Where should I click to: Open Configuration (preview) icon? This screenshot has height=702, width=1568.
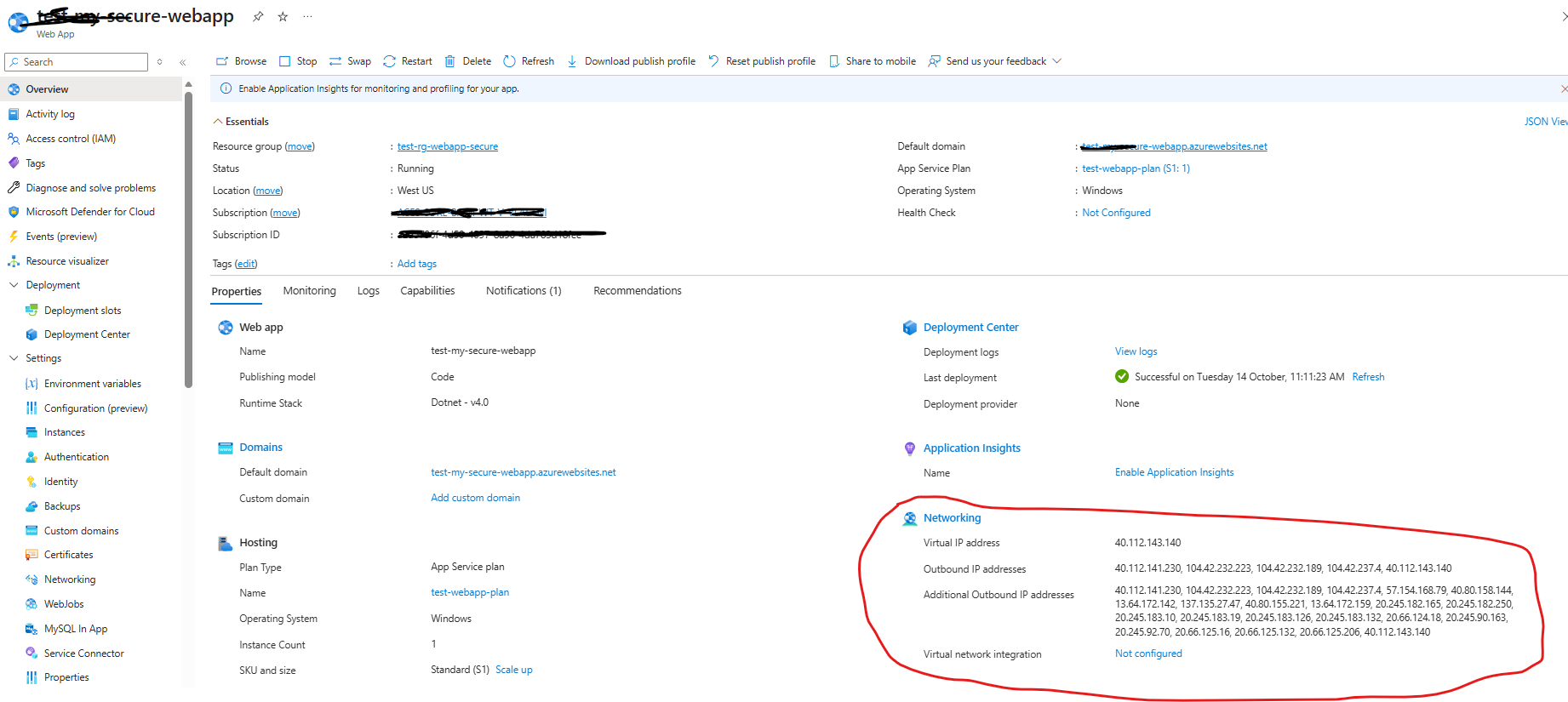31,408
